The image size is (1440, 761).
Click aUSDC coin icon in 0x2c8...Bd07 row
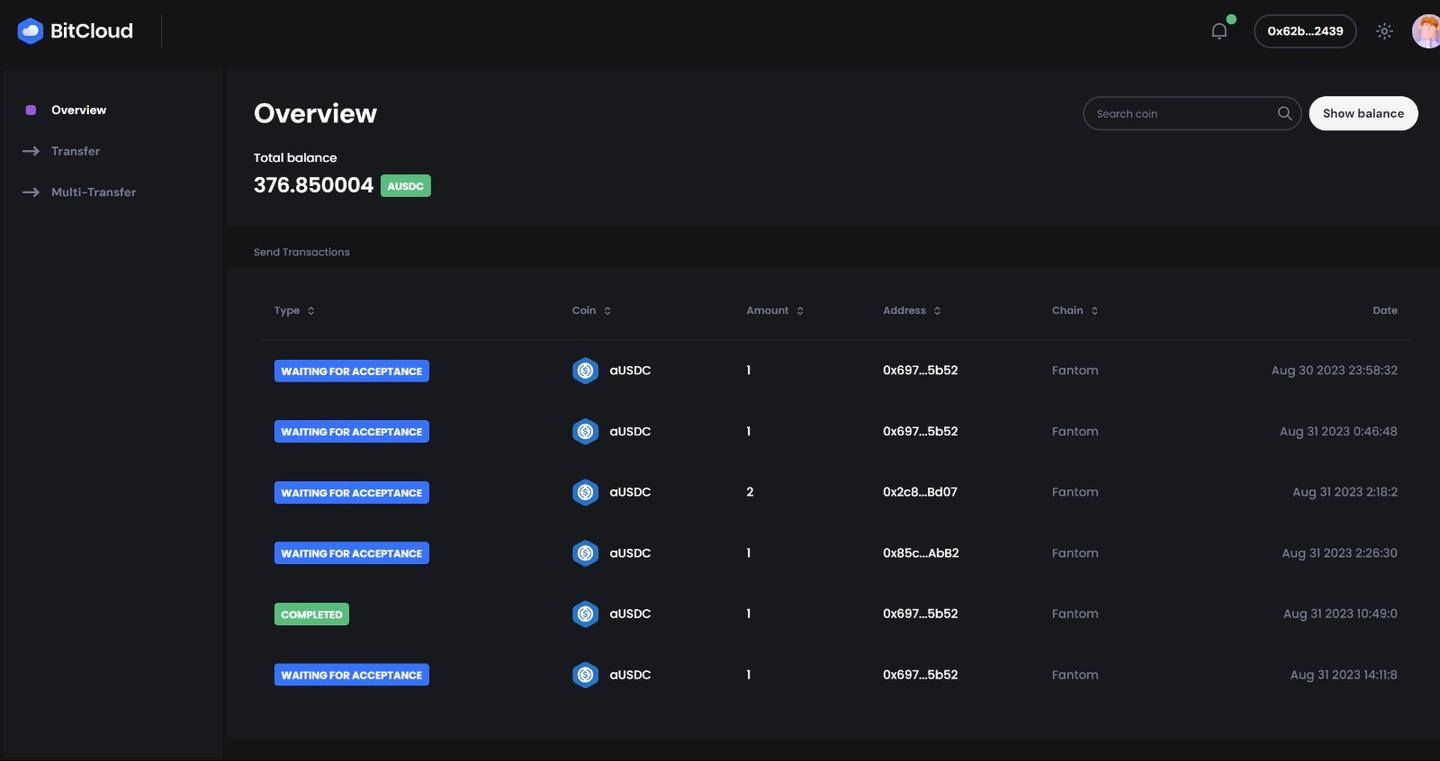(585, 492)
